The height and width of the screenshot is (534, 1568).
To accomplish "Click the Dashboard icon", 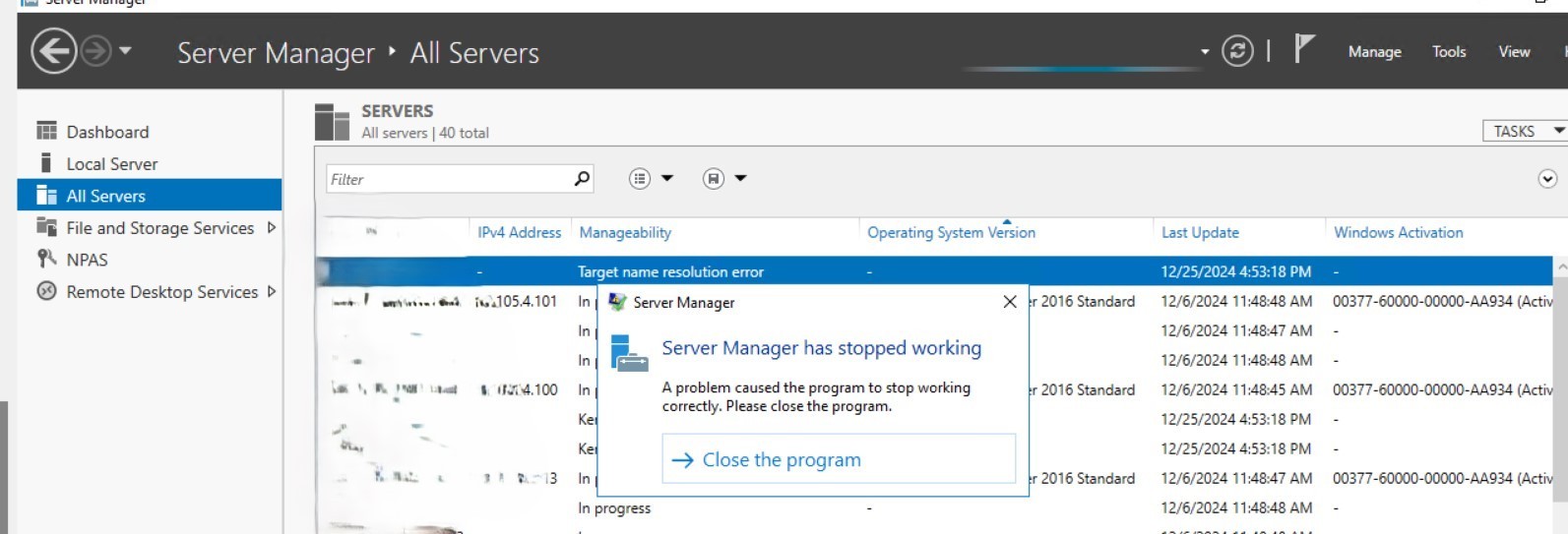I will pyautogui.click(x=46, y=131).
